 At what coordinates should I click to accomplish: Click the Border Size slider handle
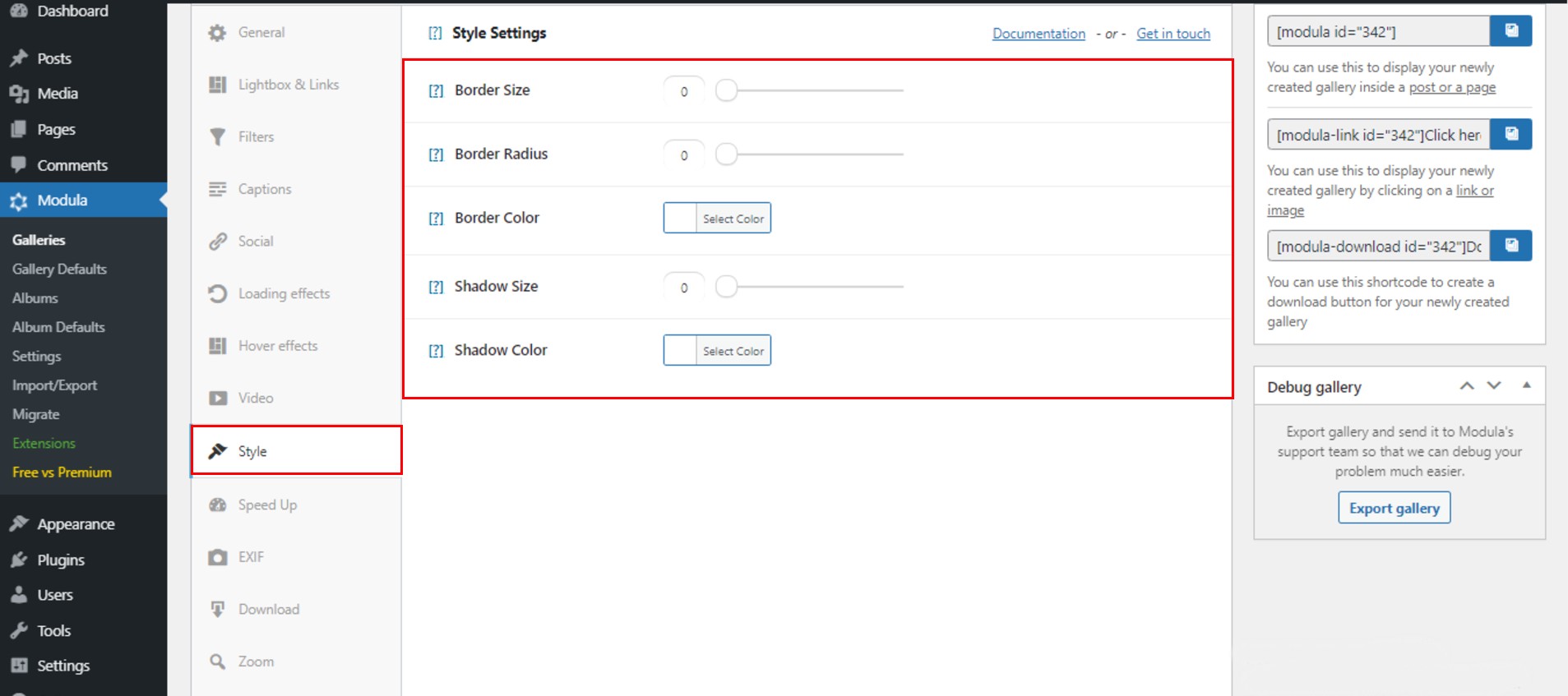726,90
